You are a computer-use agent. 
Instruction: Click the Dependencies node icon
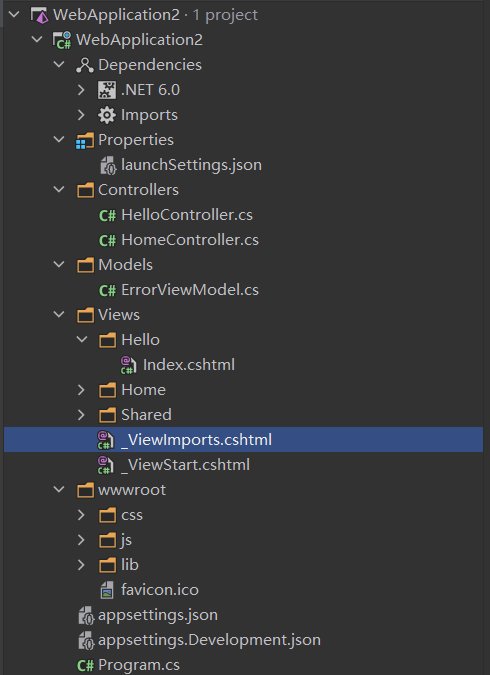coord(85,65)
